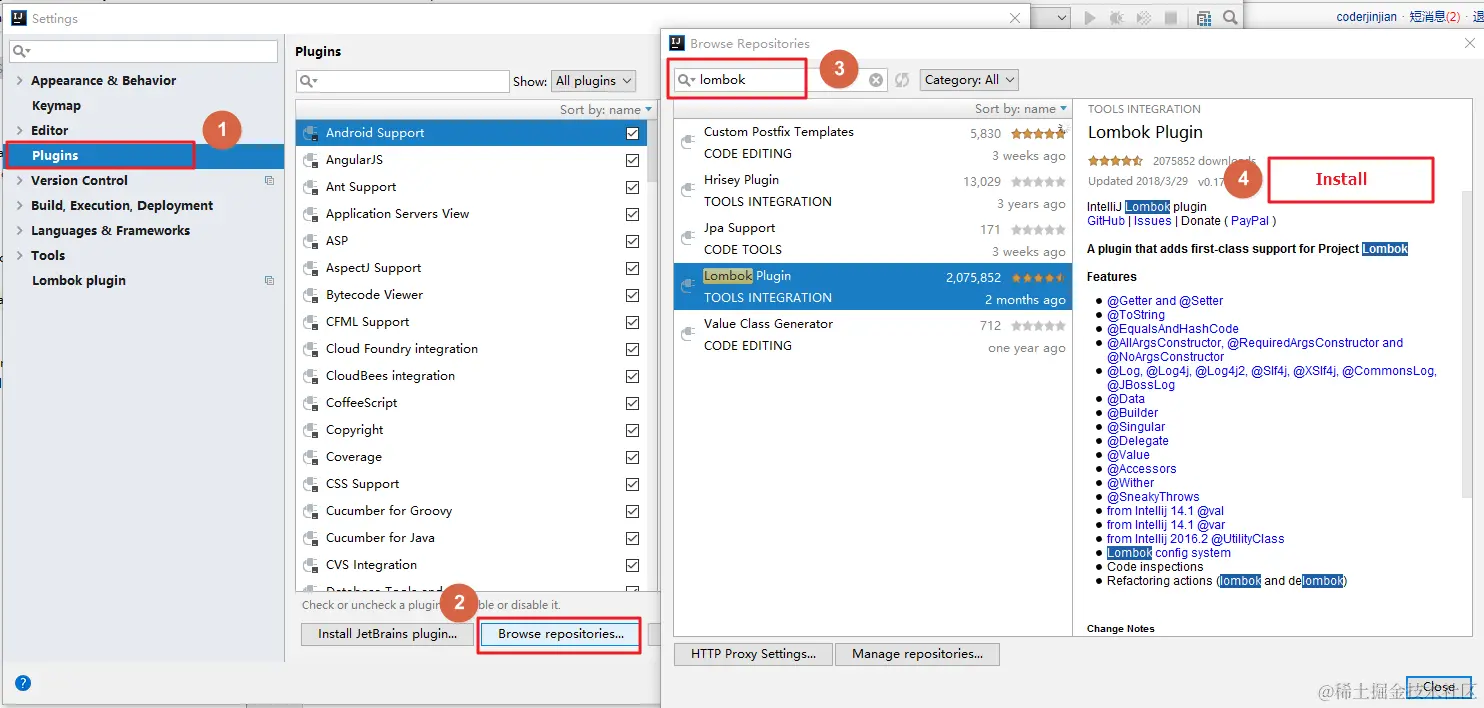The image size is (1484, 708).
Task: Click the Version Control project-level icon
Action: (x=269, y=181)
